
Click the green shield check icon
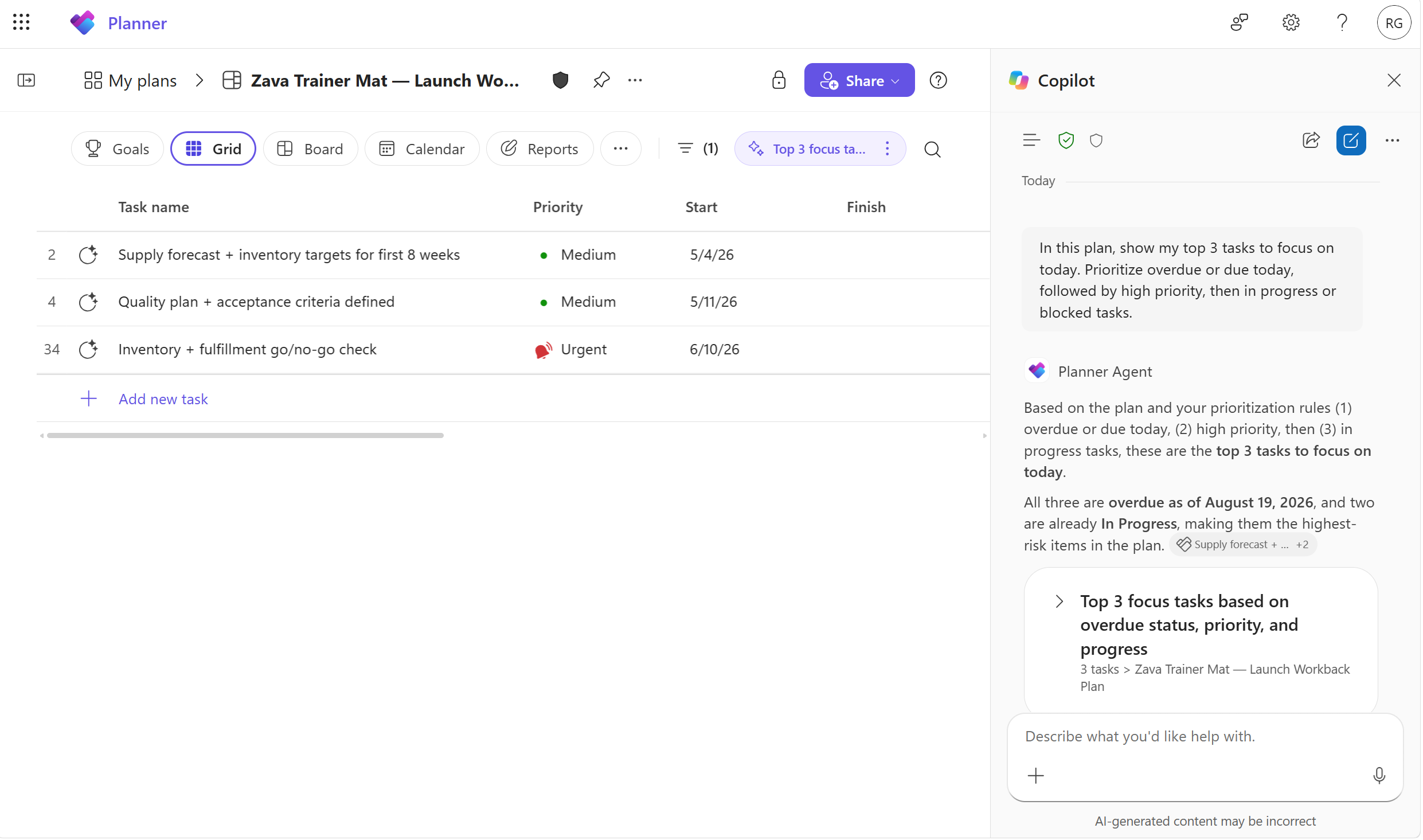tap(1066, 140)
